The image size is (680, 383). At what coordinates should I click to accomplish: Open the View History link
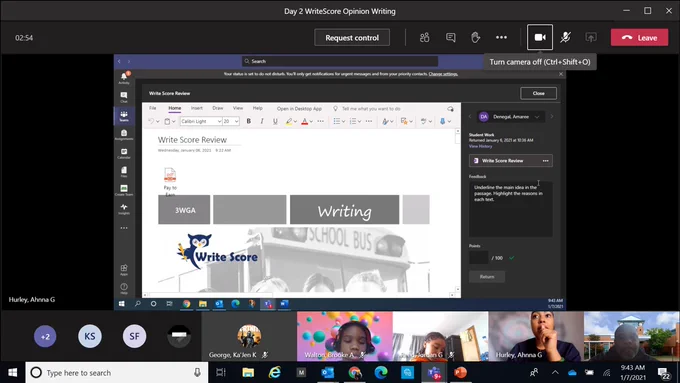click(x=481, y=147)
